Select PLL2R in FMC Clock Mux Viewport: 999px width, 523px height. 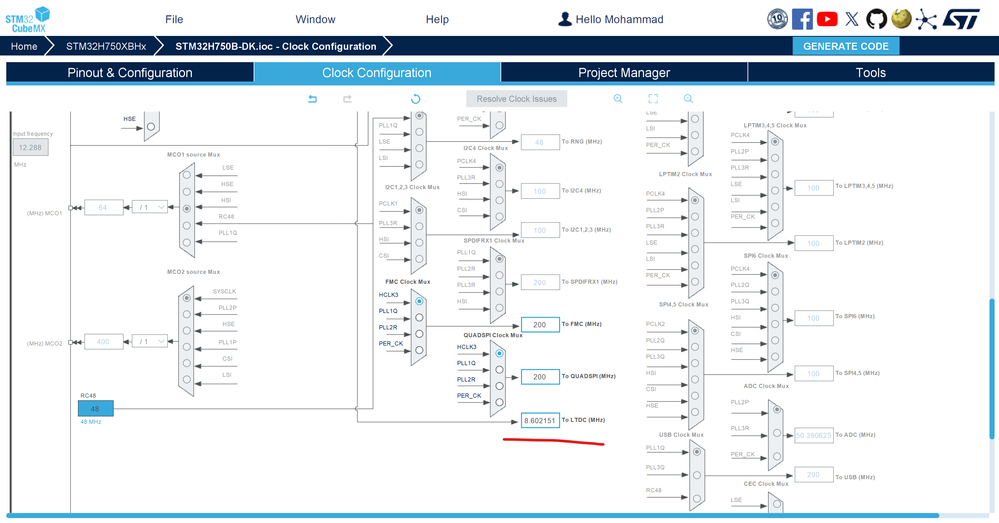point(419,334)
